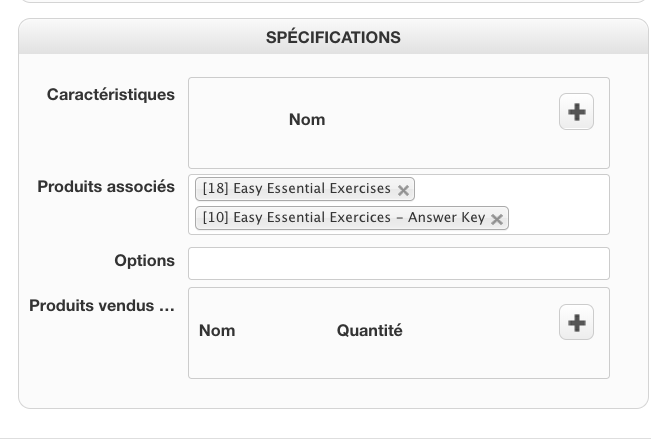Screen dimensions: 651x443
Task: Click into the Options input field
Action: (x=398, y=263)
